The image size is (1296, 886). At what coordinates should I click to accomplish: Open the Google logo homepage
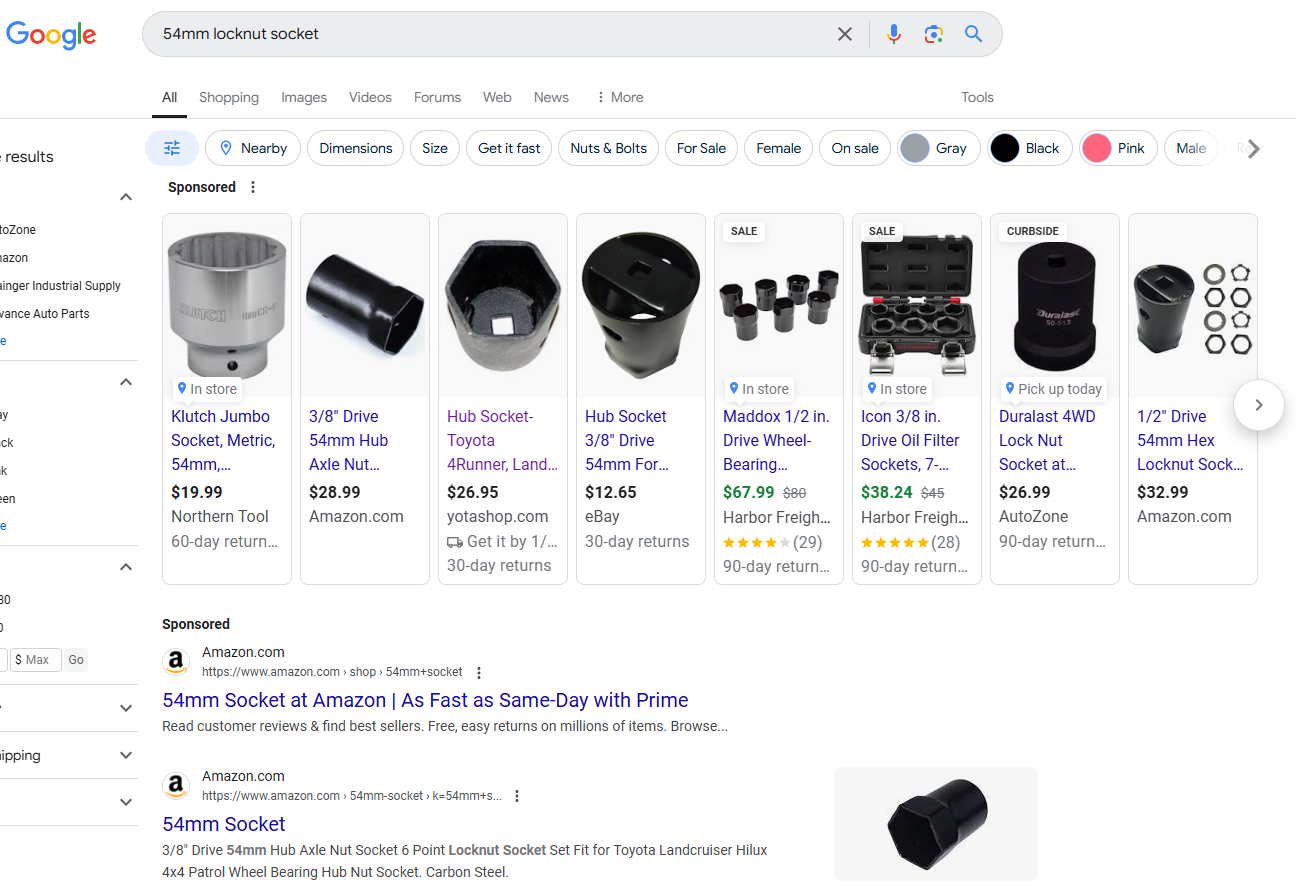pyautogui.click(x=51, y=35)
